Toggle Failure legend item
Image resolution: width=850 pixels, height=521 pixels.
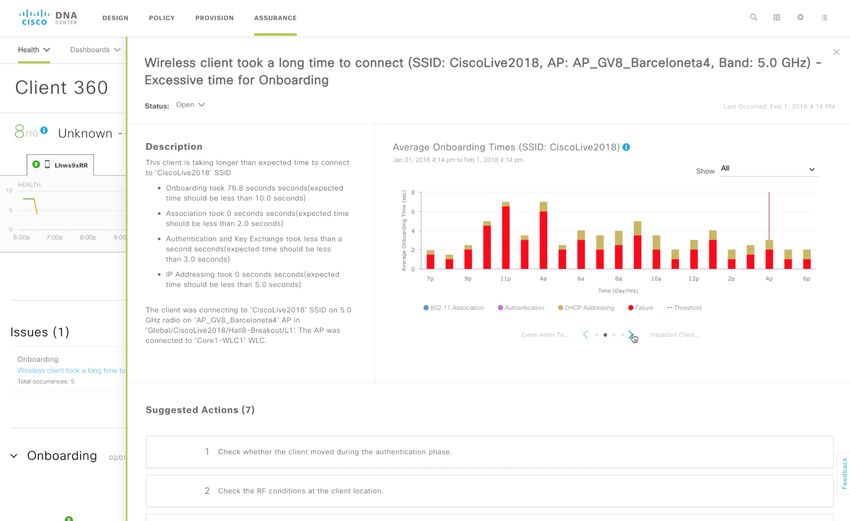tap(640, 307)
